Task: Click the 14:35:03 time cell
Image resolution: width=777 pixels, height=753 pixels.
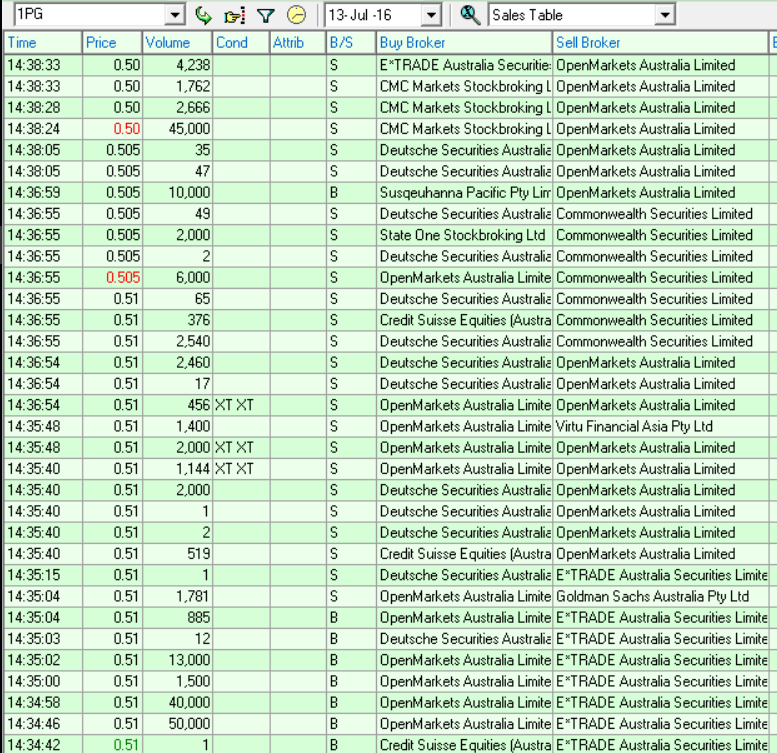Action: pyautogui.click(x=43, y=639)
